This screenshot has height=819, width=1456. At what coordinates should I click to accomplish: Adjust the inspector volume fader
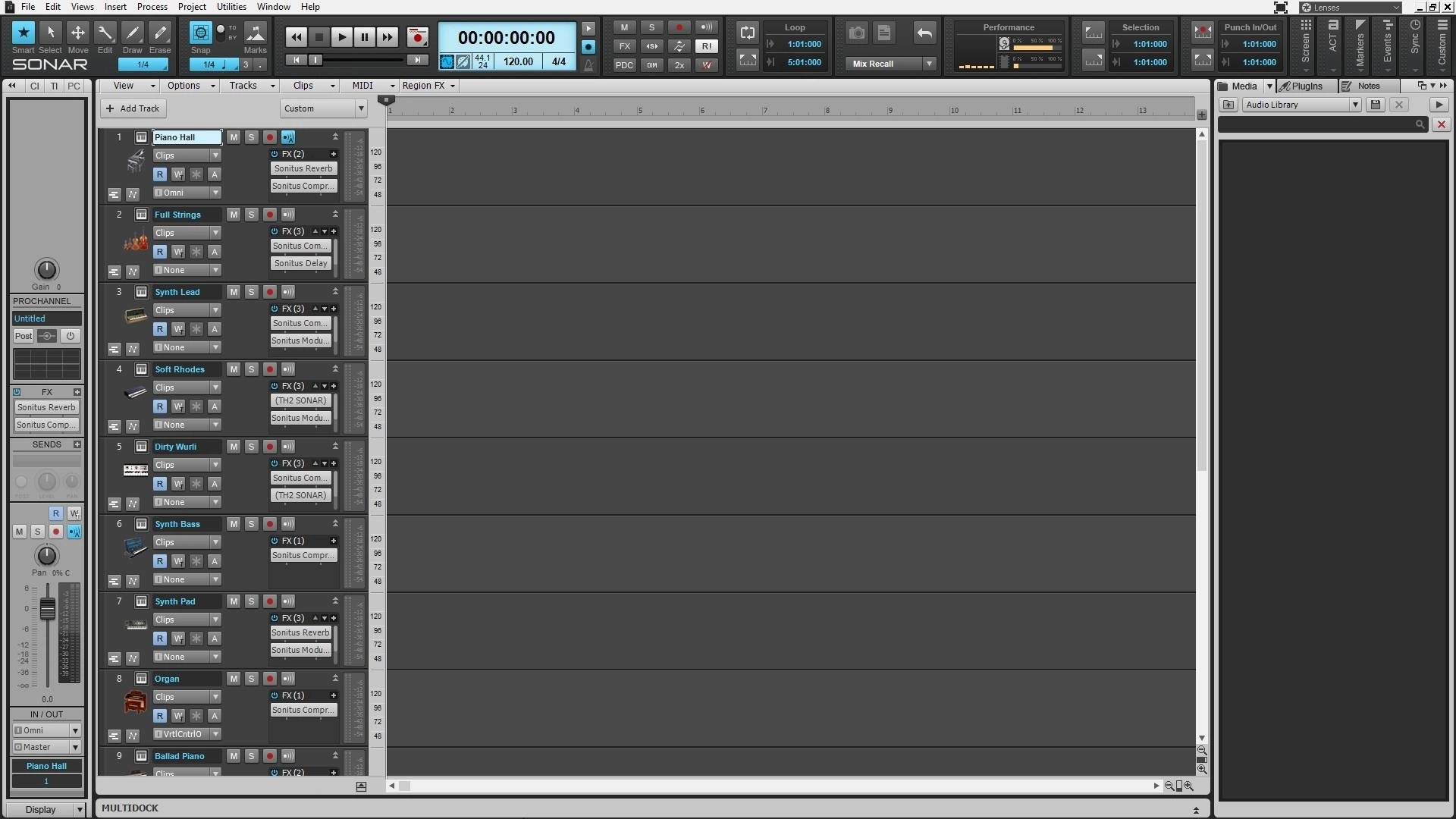pyautogui.click(x=47, y=609)
